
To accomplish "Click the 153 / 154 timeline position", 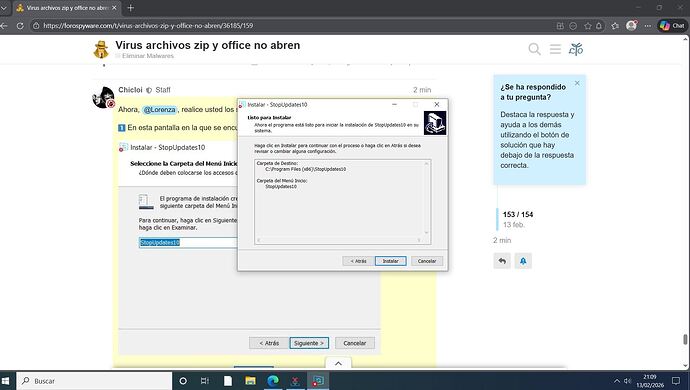I will click(518, 214).
